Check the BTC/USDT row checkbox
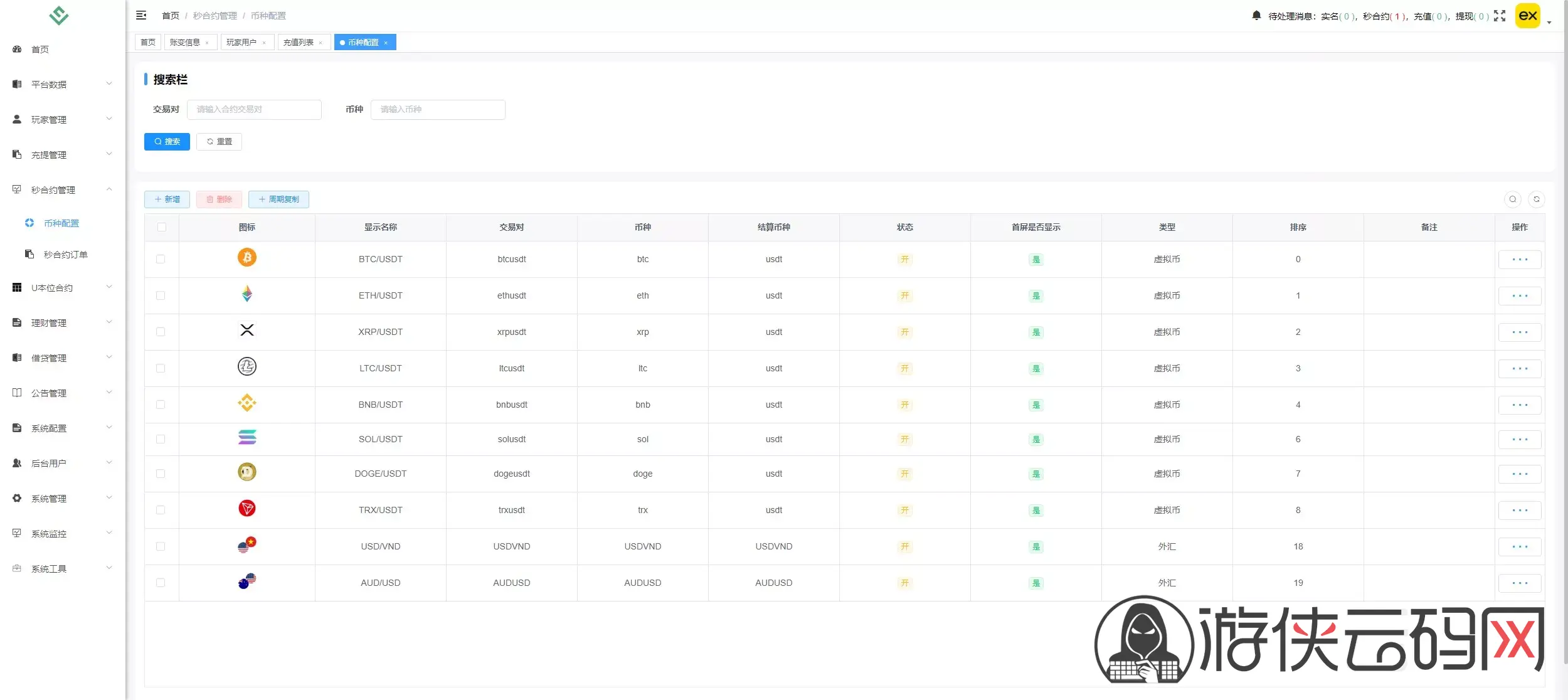The image size is (1568, 700). (161, 259)
